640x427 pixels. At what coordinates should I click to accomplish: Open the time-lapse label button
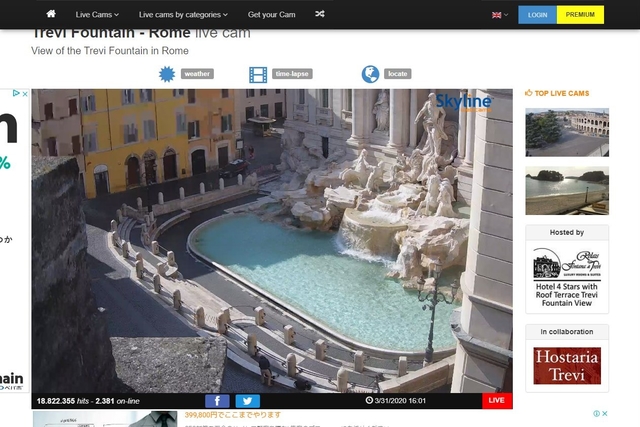(x=292, y=74)
